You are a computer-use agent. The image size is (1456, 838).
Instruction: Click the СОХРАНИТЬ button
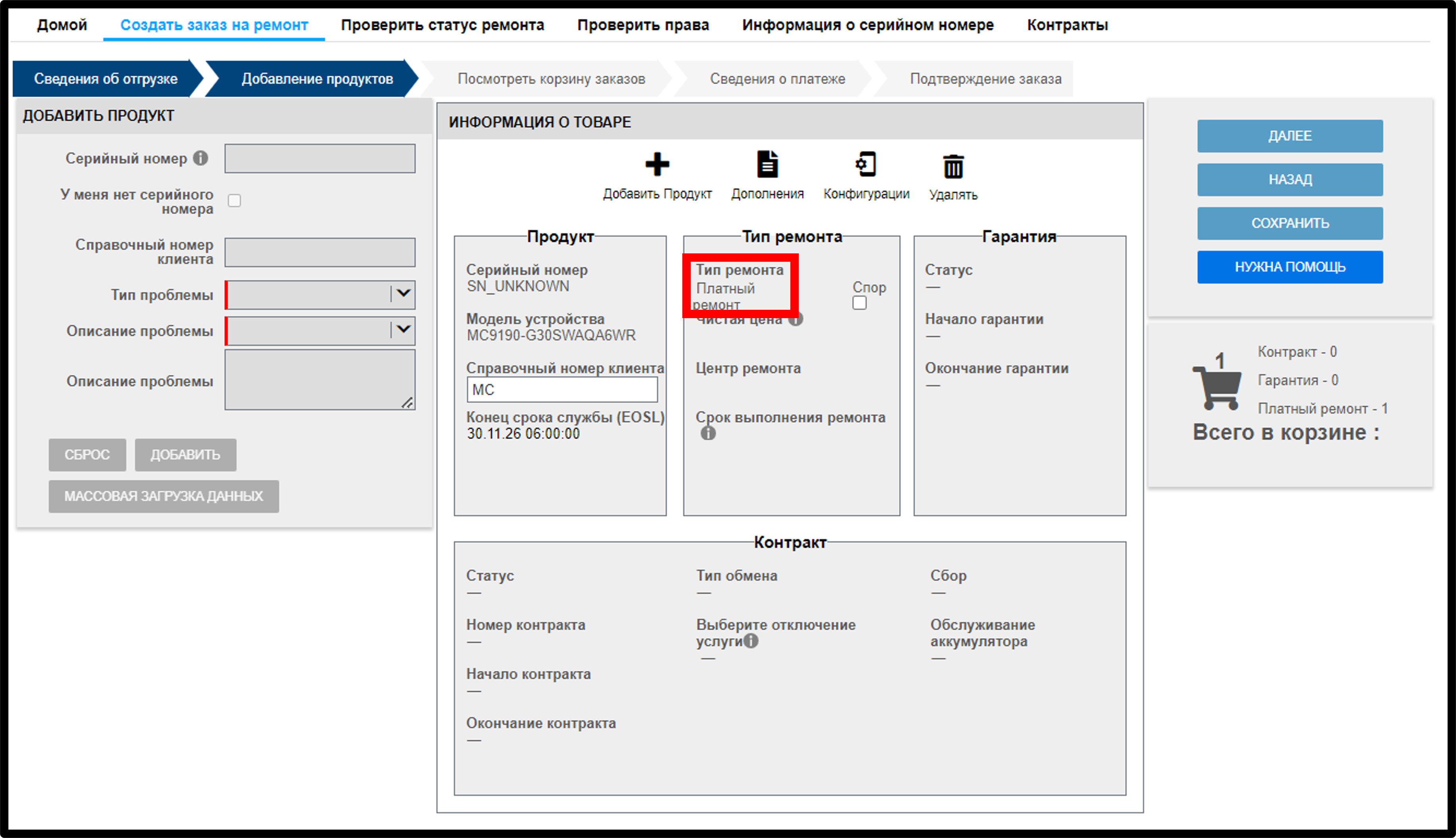[1290, 223]
